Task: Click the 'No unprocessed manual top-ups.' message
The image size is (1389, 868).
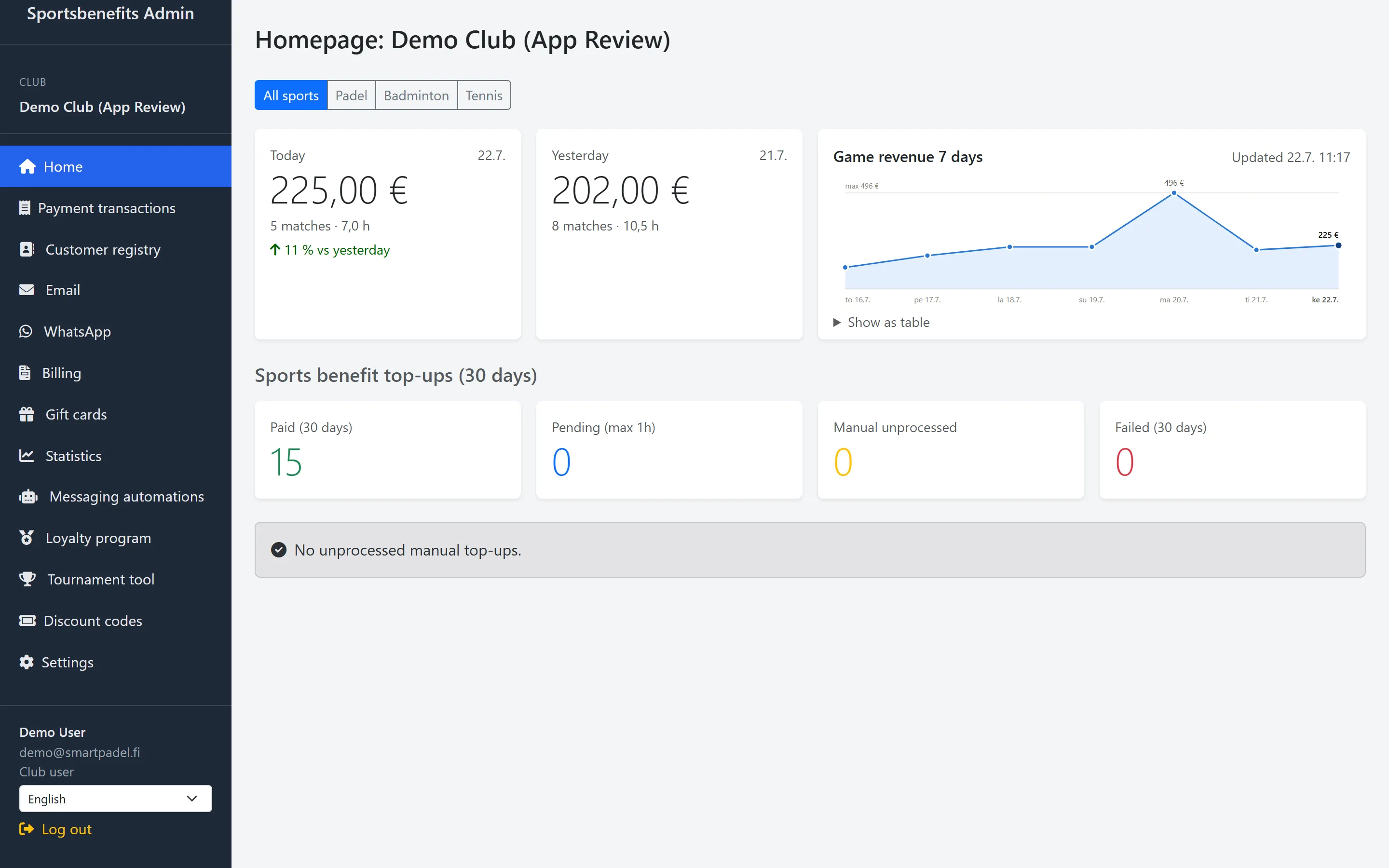Action: [408, 550]
